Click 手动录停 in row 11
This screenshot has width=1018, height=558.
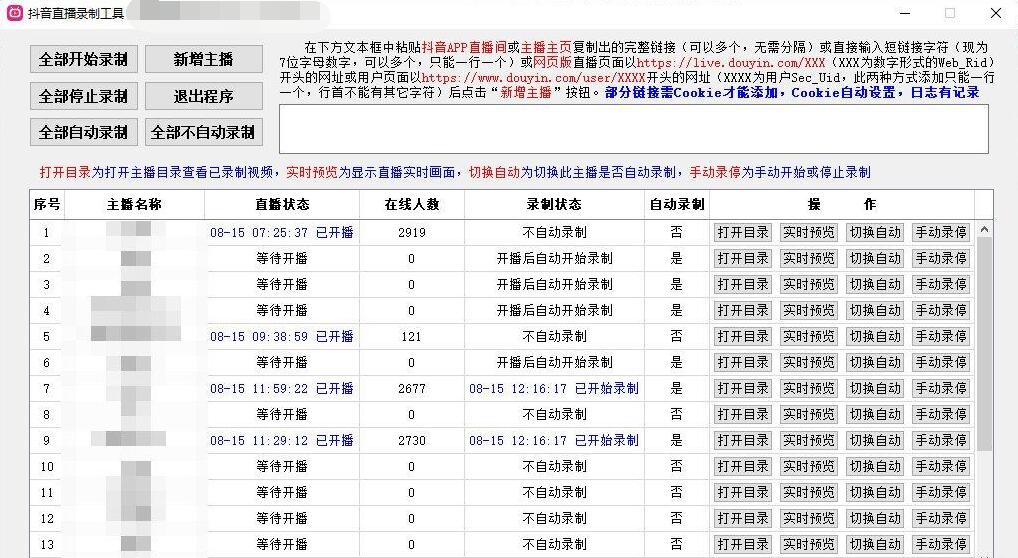pos(941,492)
